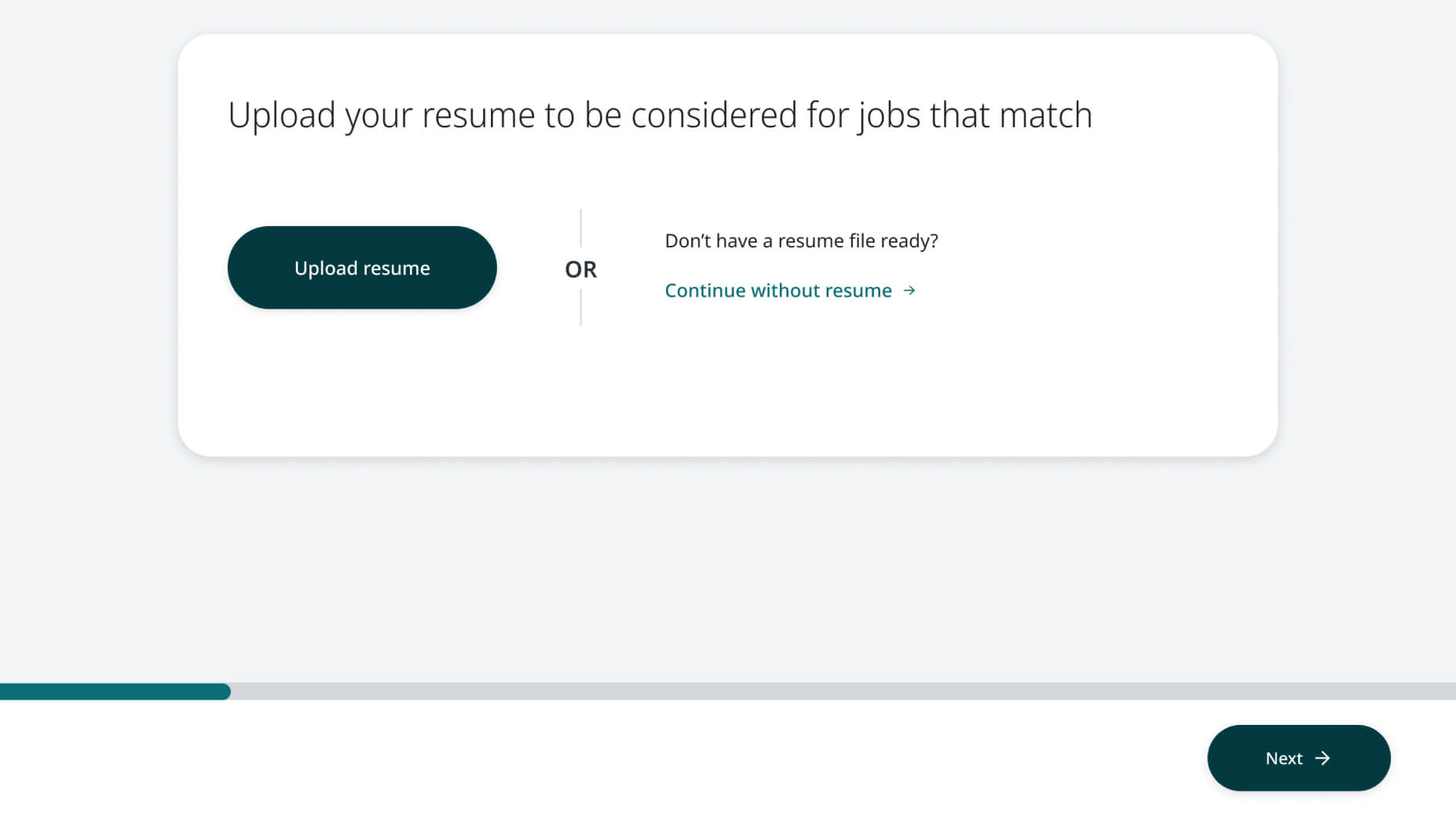Click the vertical divider line above OR
Image resolution: width=1456 pixels, height=816 pixels.
[x=580, y=228]
